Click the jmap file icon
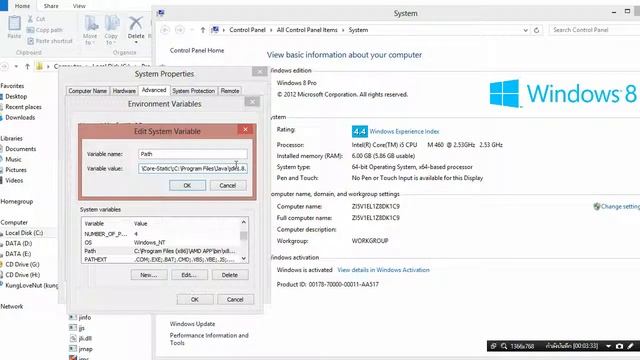640x360 pixels. tap(73, 349)
